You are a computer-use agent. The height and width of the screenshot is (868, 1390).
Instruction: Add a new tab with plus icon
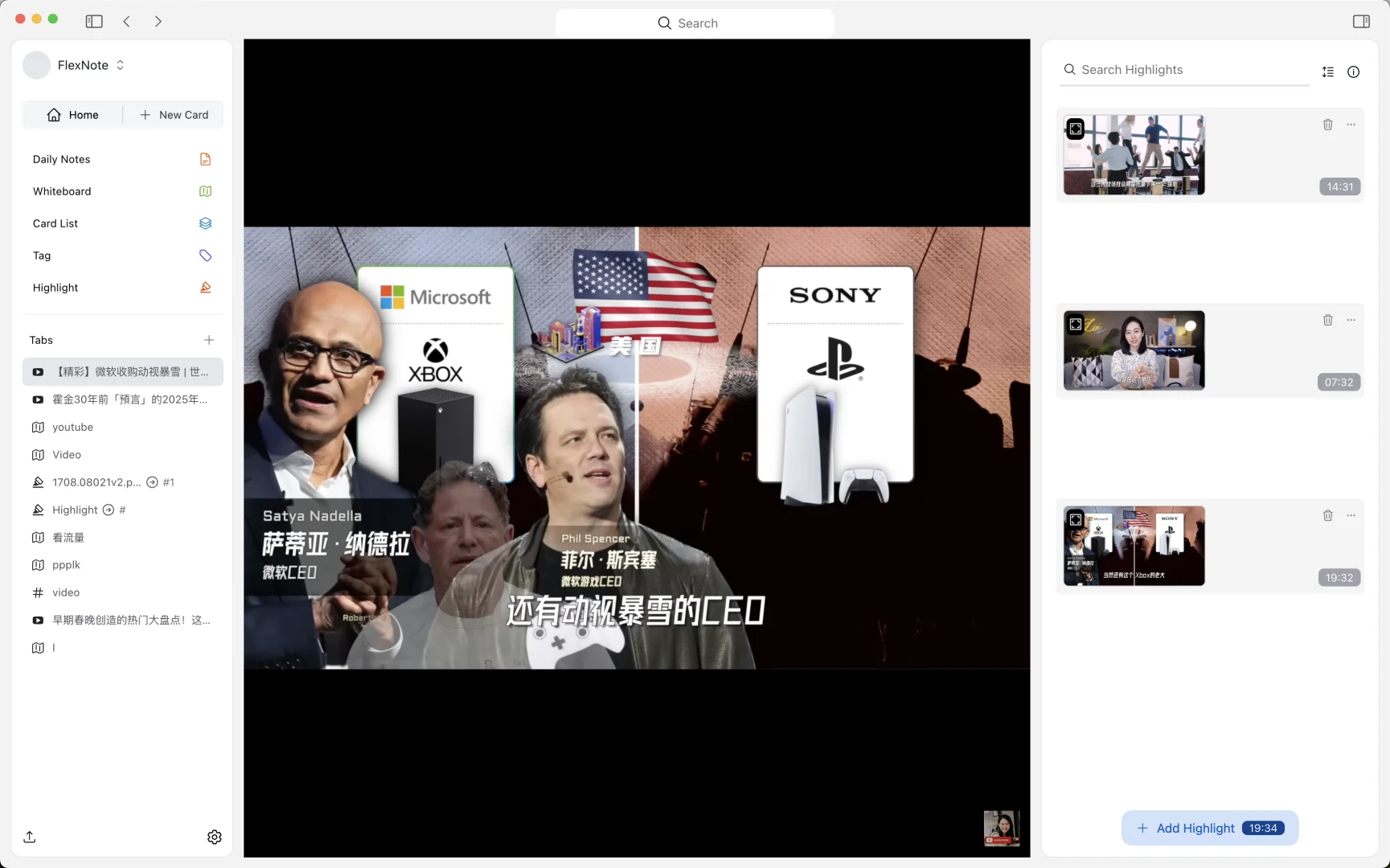[209, 340]
